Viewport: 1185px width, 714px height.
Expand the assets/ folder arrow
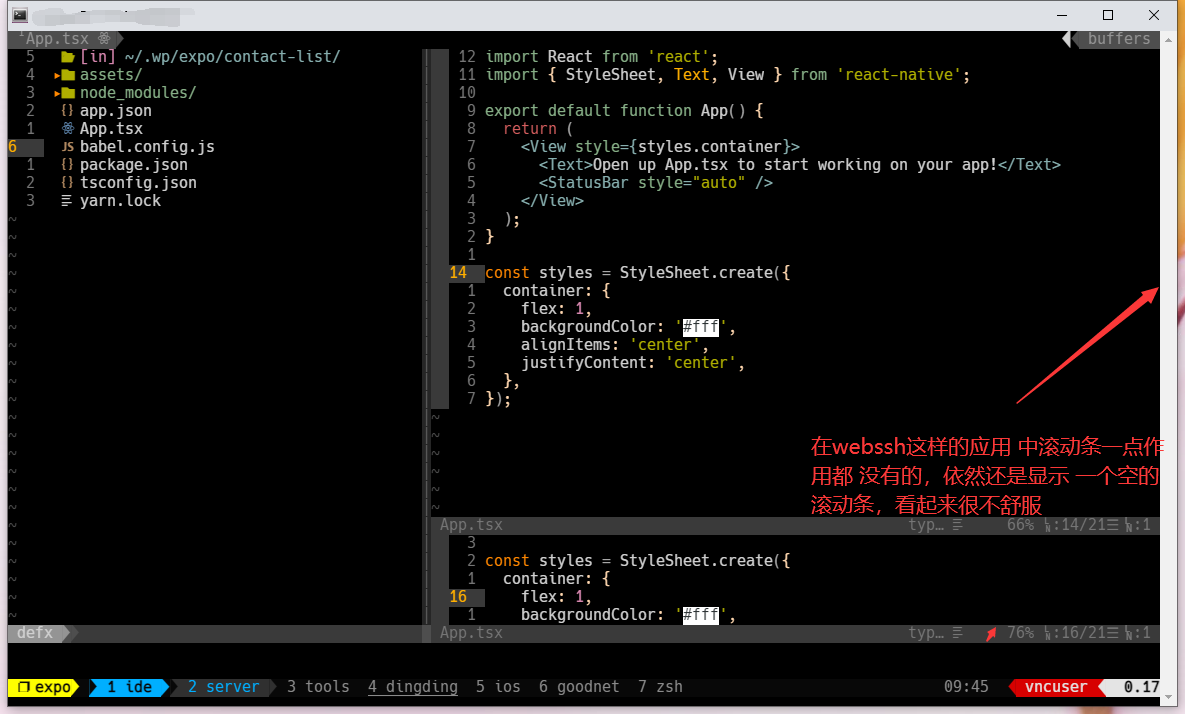point(57,75)
